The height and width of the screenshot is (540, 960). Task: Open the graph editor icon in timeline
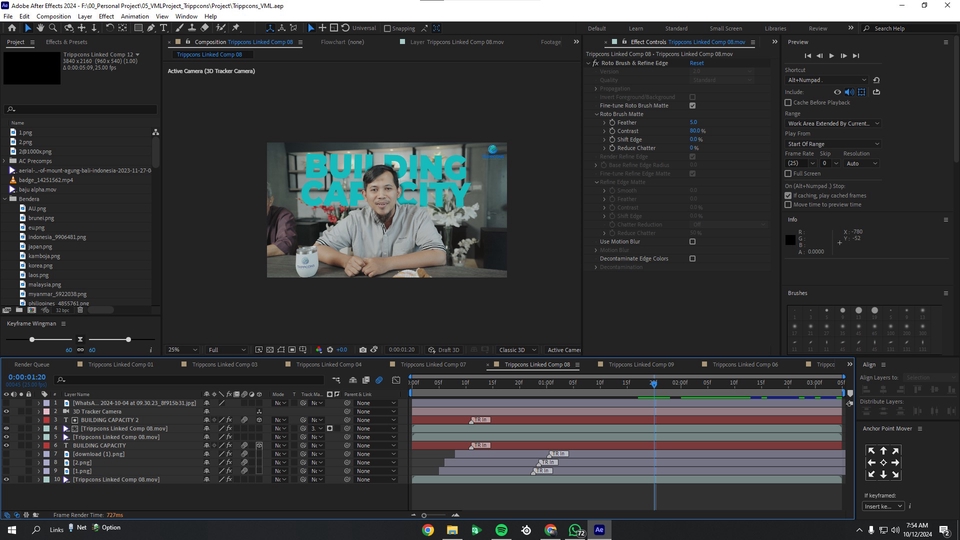[396, 380]
